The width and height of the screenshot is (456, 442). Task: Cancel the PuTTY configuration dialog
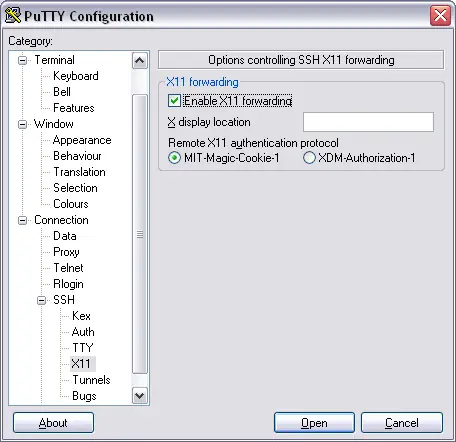tap(402, 423)
